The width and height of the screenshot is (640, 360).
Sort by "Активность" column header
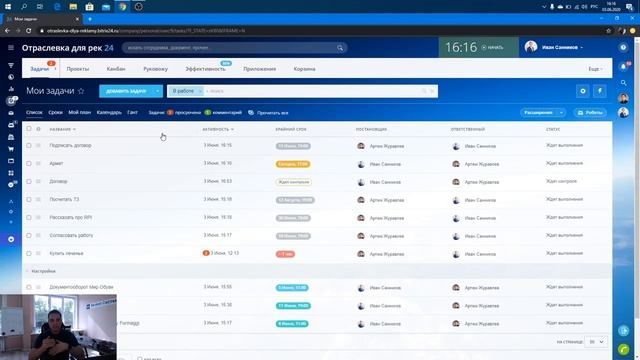pyautogui.click(x=218, y=129)
